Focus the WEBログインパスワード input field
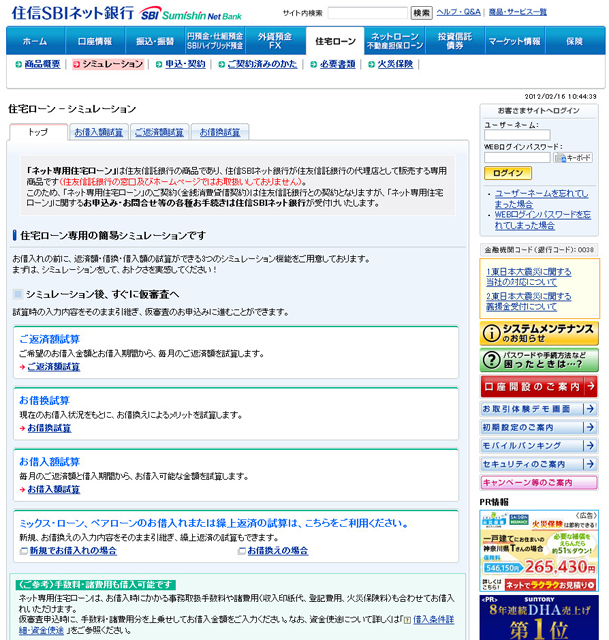The height and width of the screenshot is (640, 609). (517, 158)
